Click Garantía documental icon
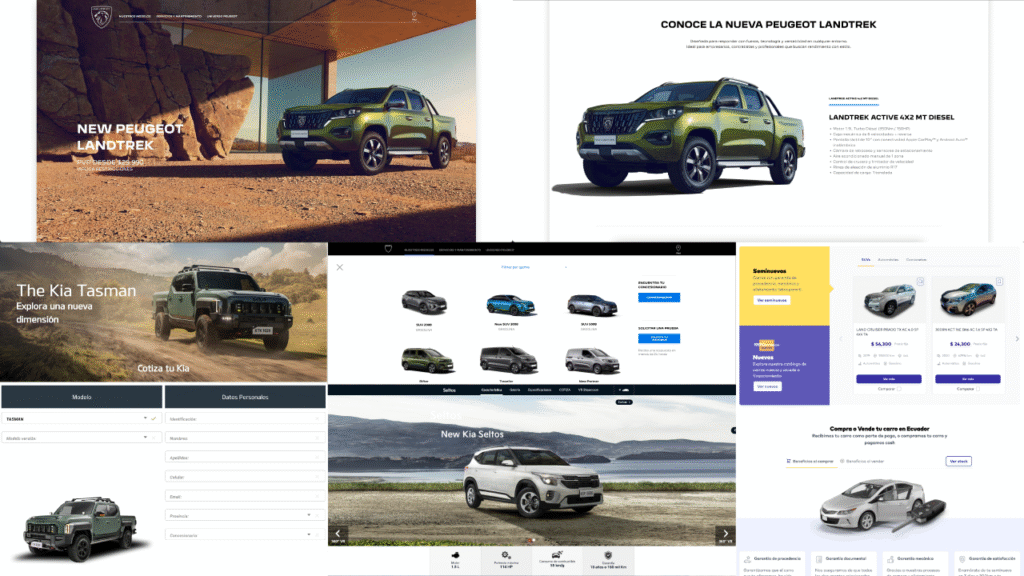Image resolution: width=1024 pixels, height=576 pixels. pos(819,559)
